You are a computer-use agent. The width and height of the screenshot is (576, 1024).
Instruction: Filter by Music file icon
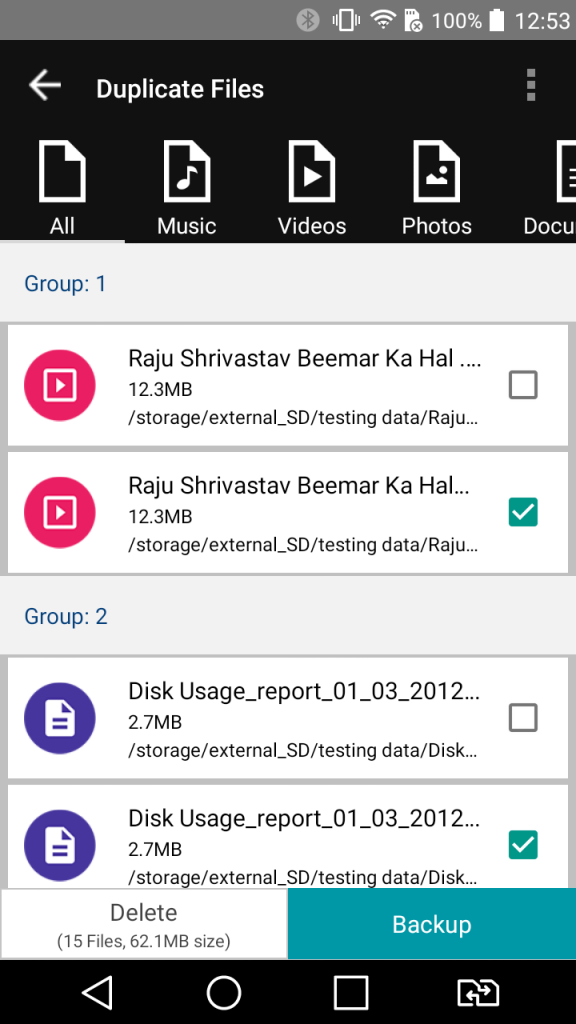(x=187, y=172)
